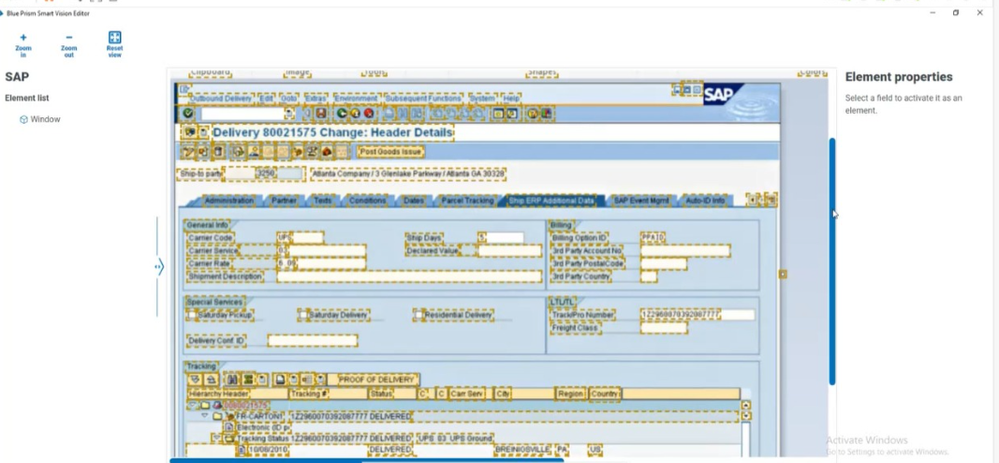Click the Expand all icon in Tracking toolbar

tap(195, 380)
